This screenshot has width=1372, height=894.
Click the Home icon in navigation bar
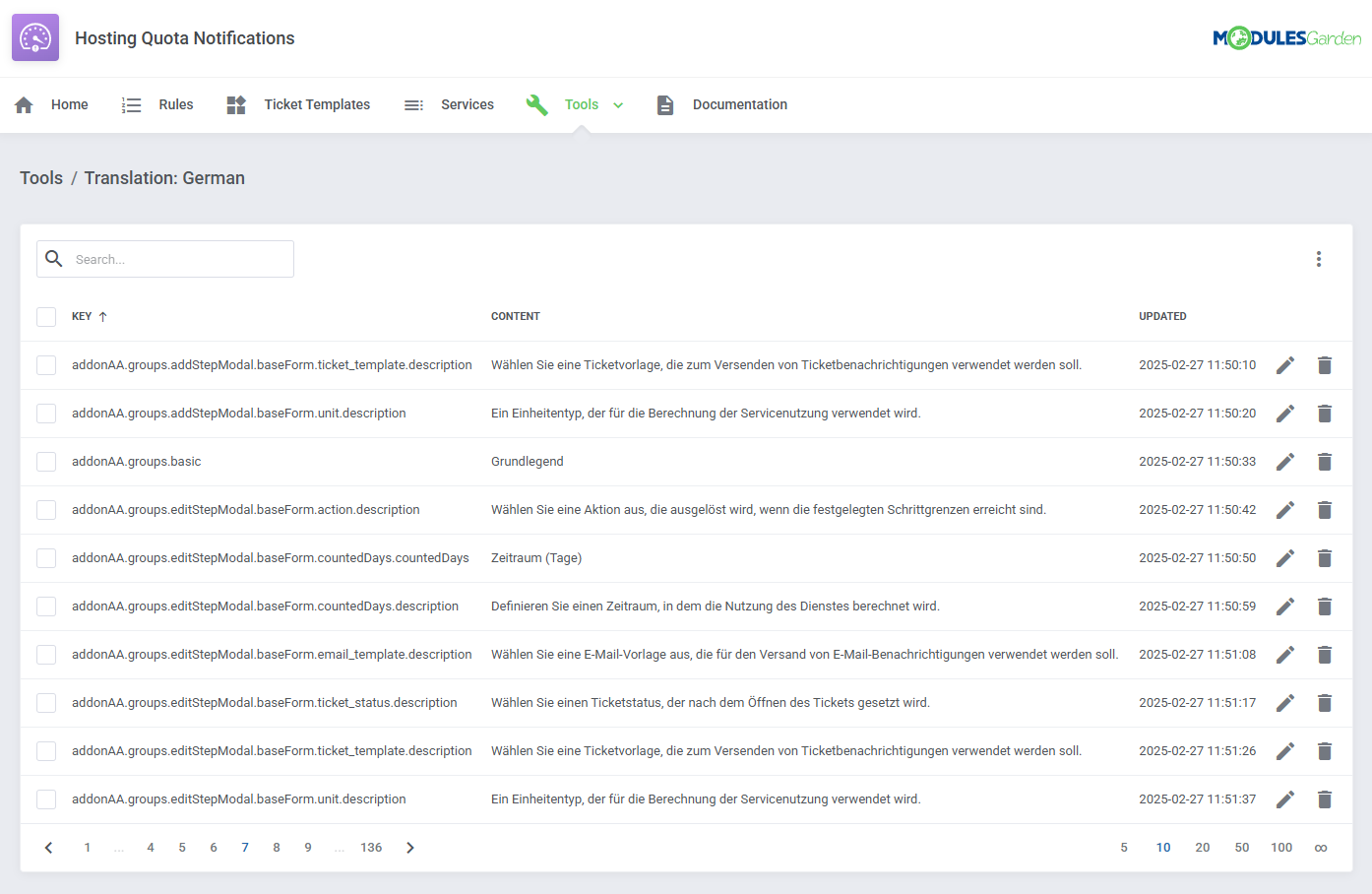(x=24, y=104)
